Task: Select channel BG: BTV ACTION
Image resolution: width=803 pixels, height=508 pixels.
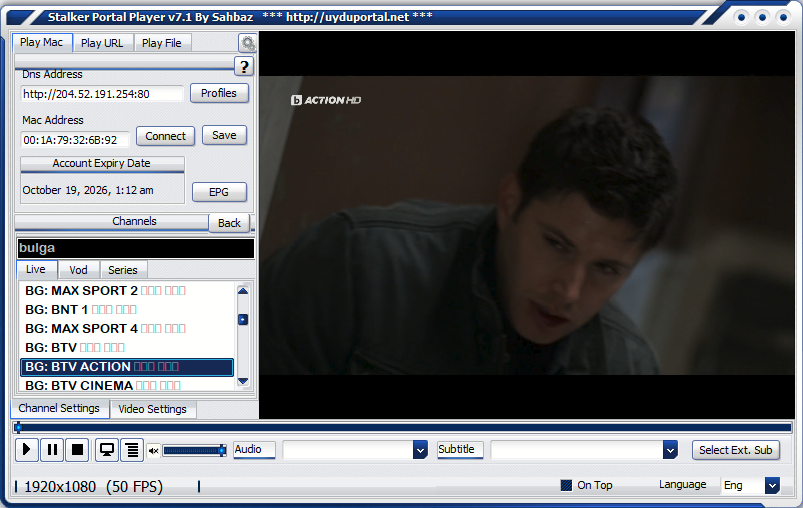Action: point(126,367)
